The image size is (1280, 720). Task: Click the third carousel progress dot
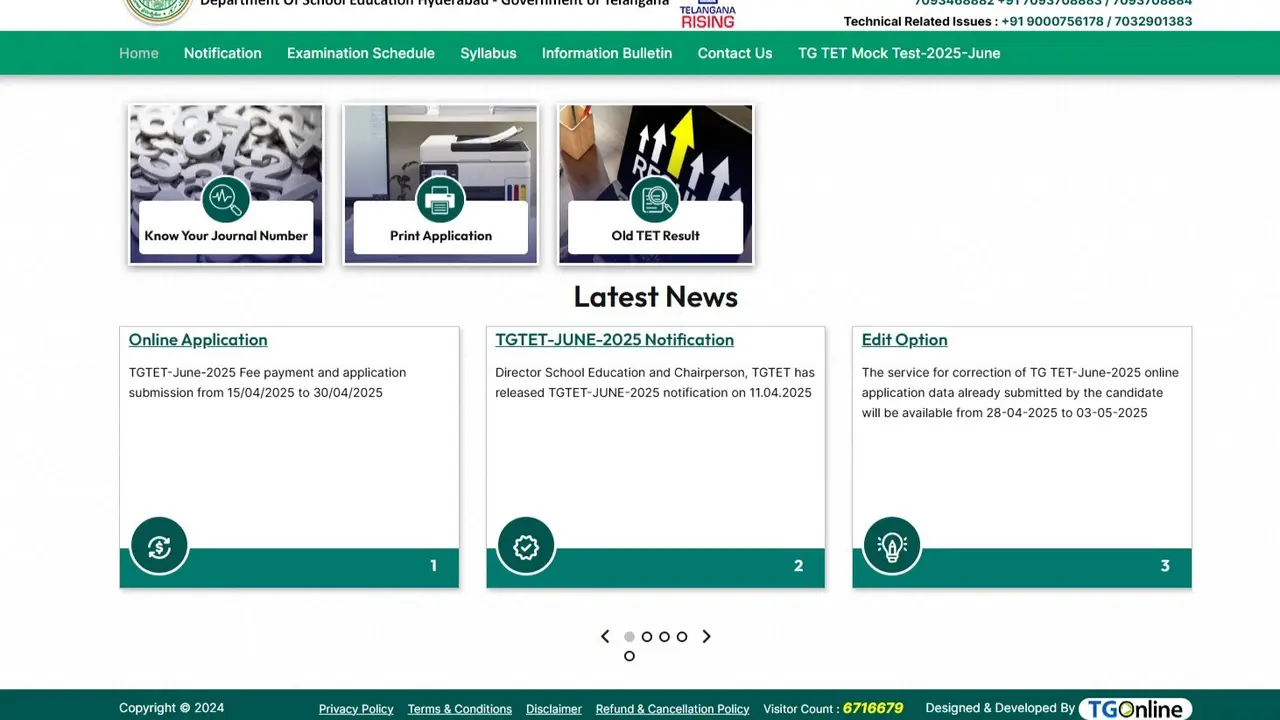[x=664, y=636]
